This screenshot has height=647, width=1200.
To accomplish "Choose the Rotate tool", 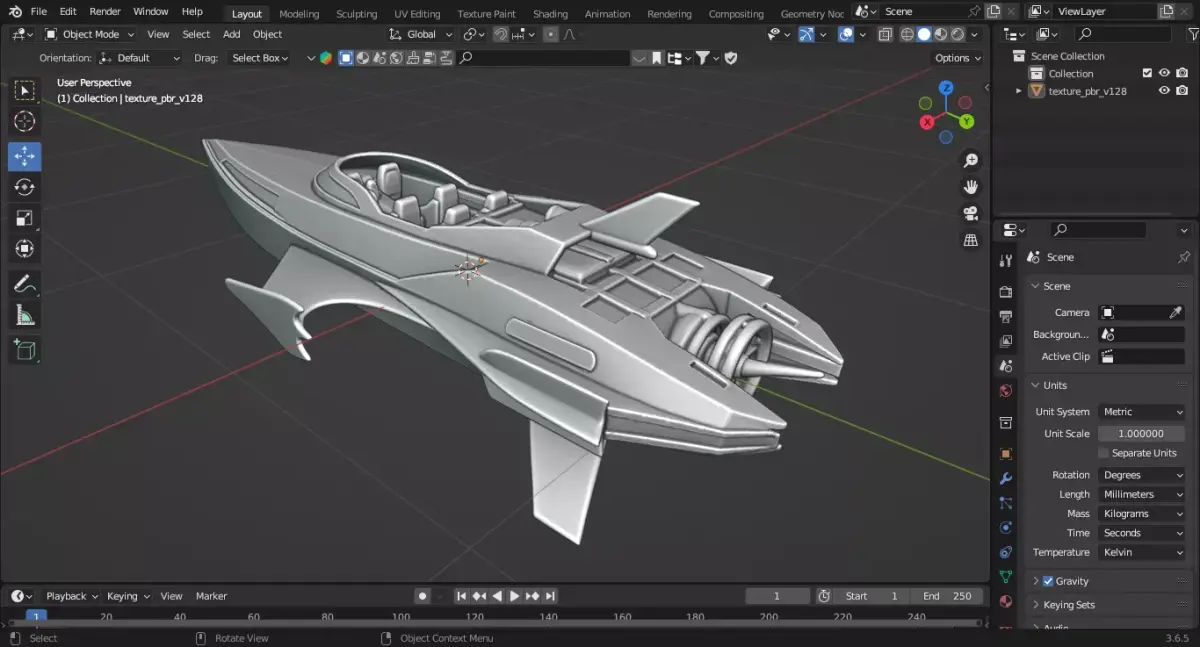I will [x=25, y=187].
